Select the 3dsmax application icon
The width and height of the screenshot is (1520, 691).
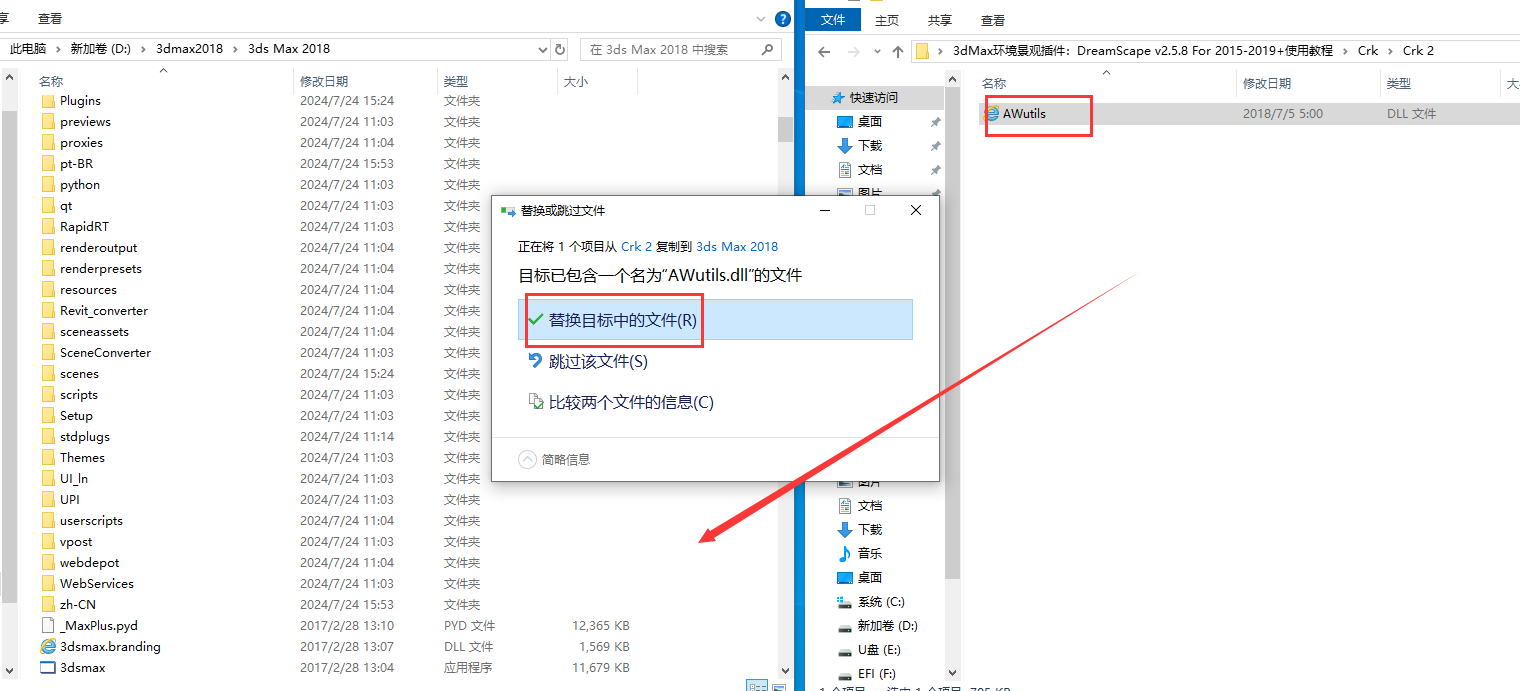click(x=48, y=667)
